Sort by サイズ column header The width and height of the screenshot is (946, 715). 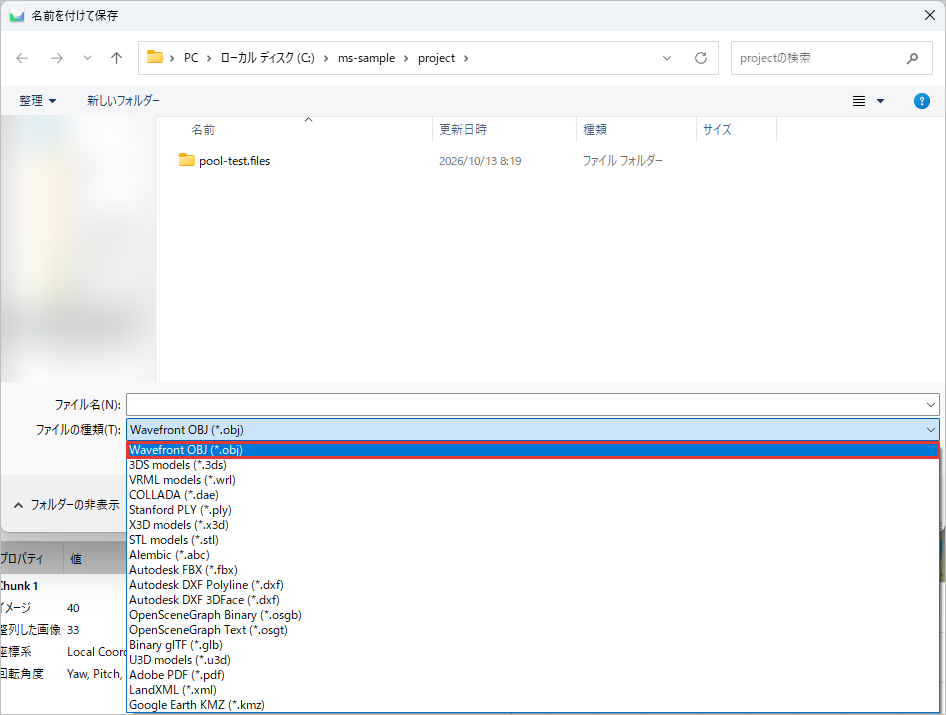click(x=737, y=129)
